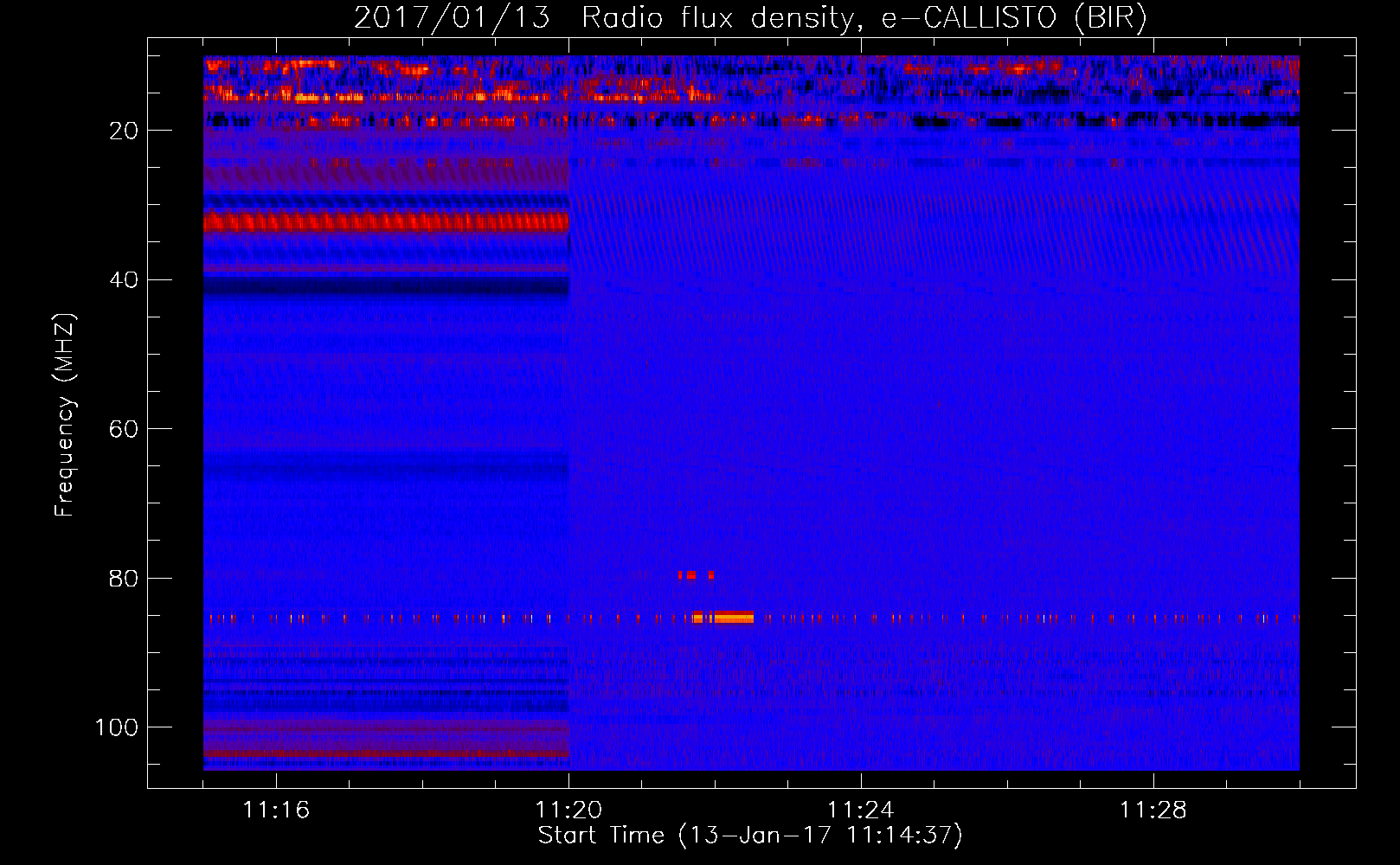Image resolution: width=1400 pixels, height=865 pixels.
Task: Click the 'Start Time (13-Jan-17 11:14:37)' label
Action: 750,836
